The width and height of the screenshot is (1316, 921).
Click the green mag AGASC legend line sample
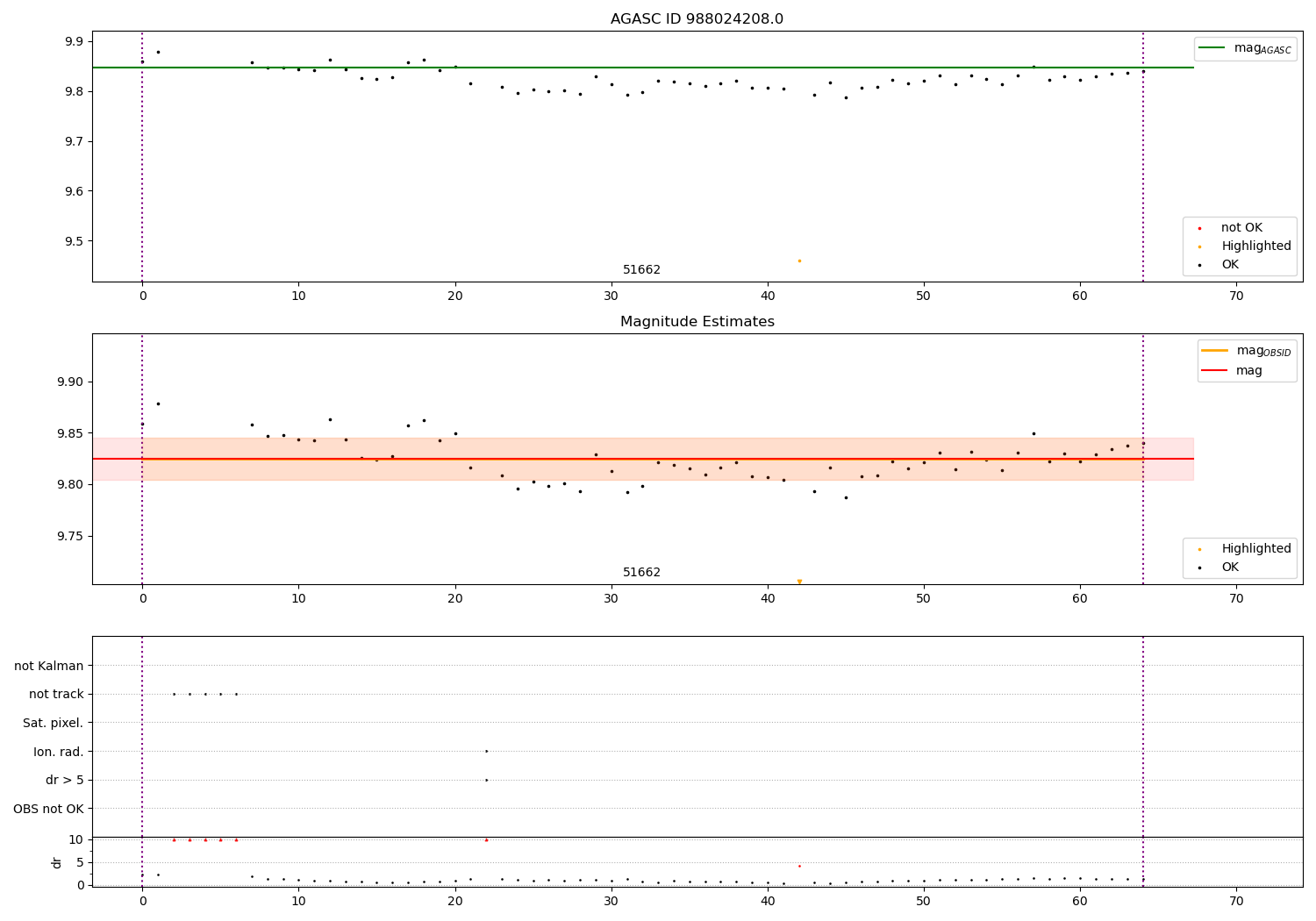pos(1212,48)
